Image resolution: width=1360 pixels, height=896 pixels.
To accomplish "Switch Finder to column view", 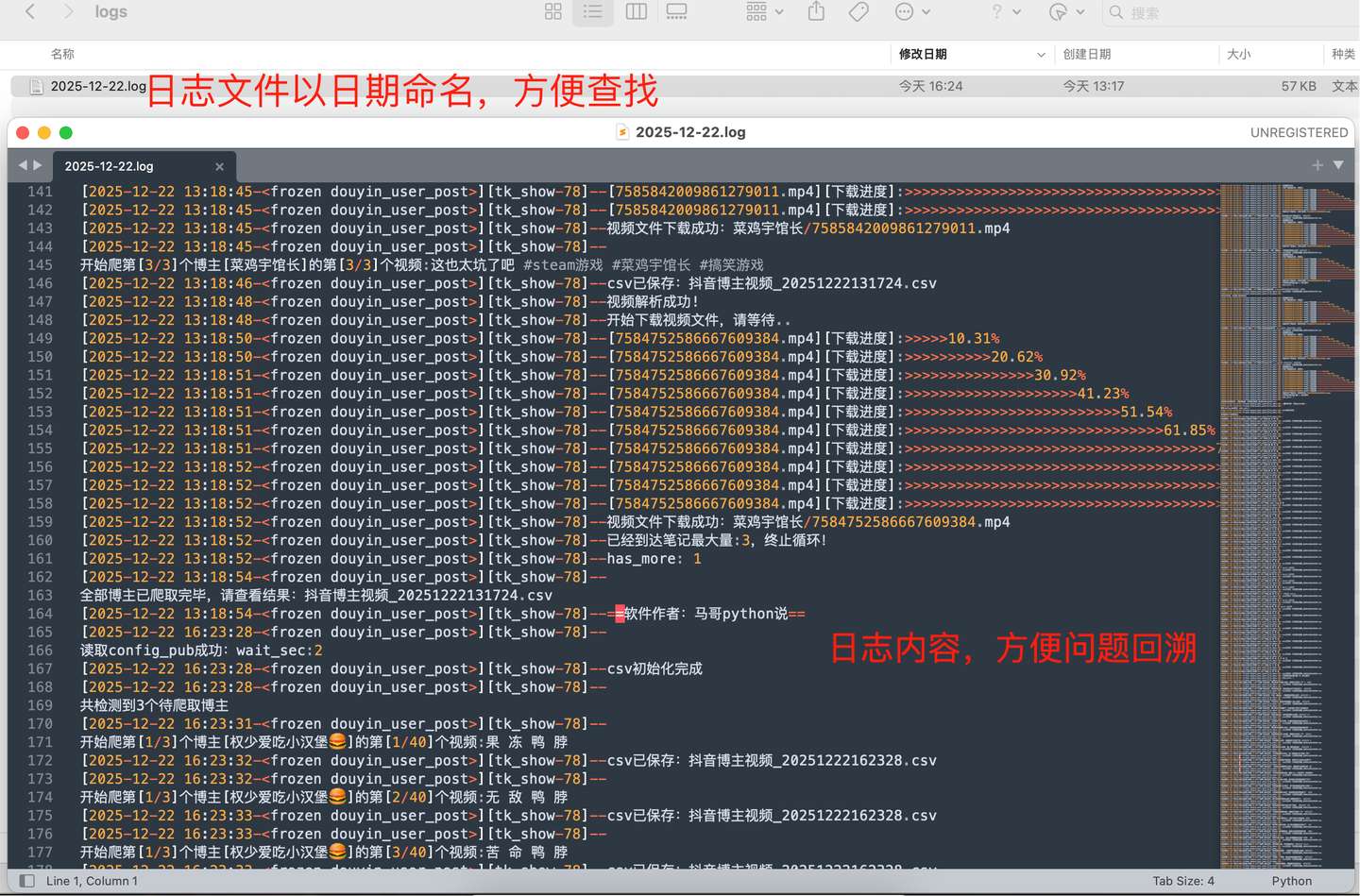I will [636, 12].
